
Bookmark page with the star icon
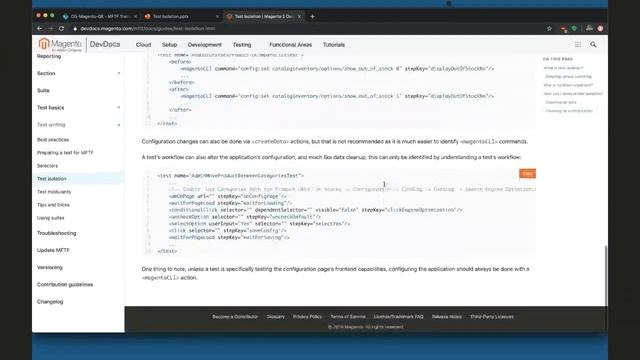point(549,29)
